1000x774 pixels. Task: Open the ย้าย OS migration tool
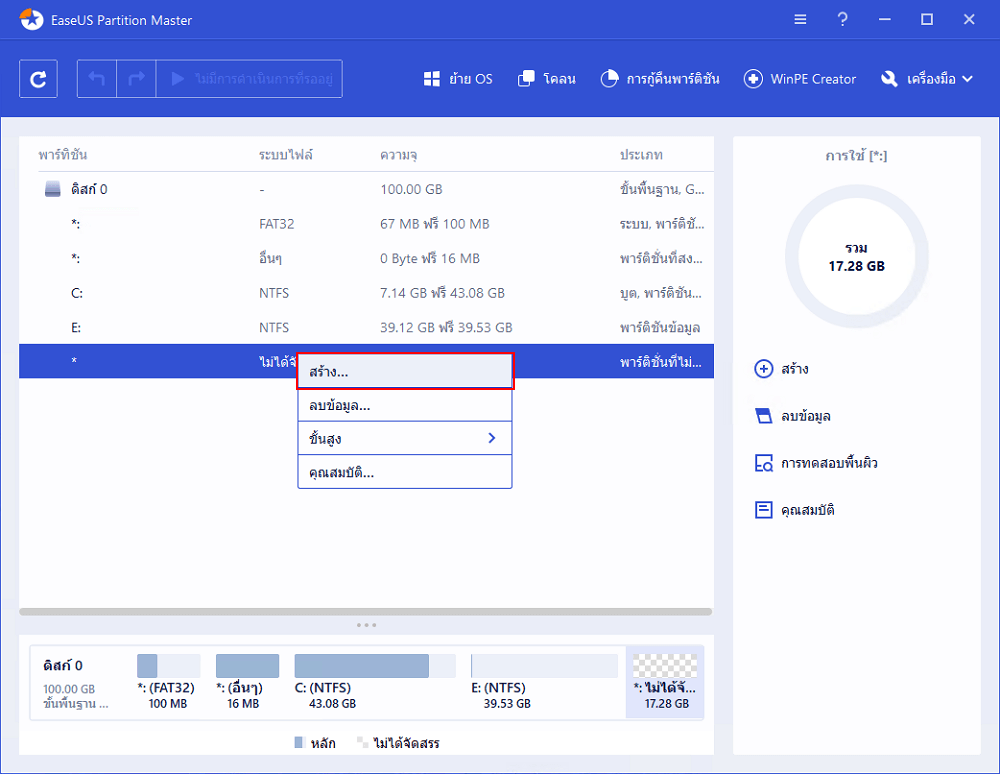(x=458, y=79)
